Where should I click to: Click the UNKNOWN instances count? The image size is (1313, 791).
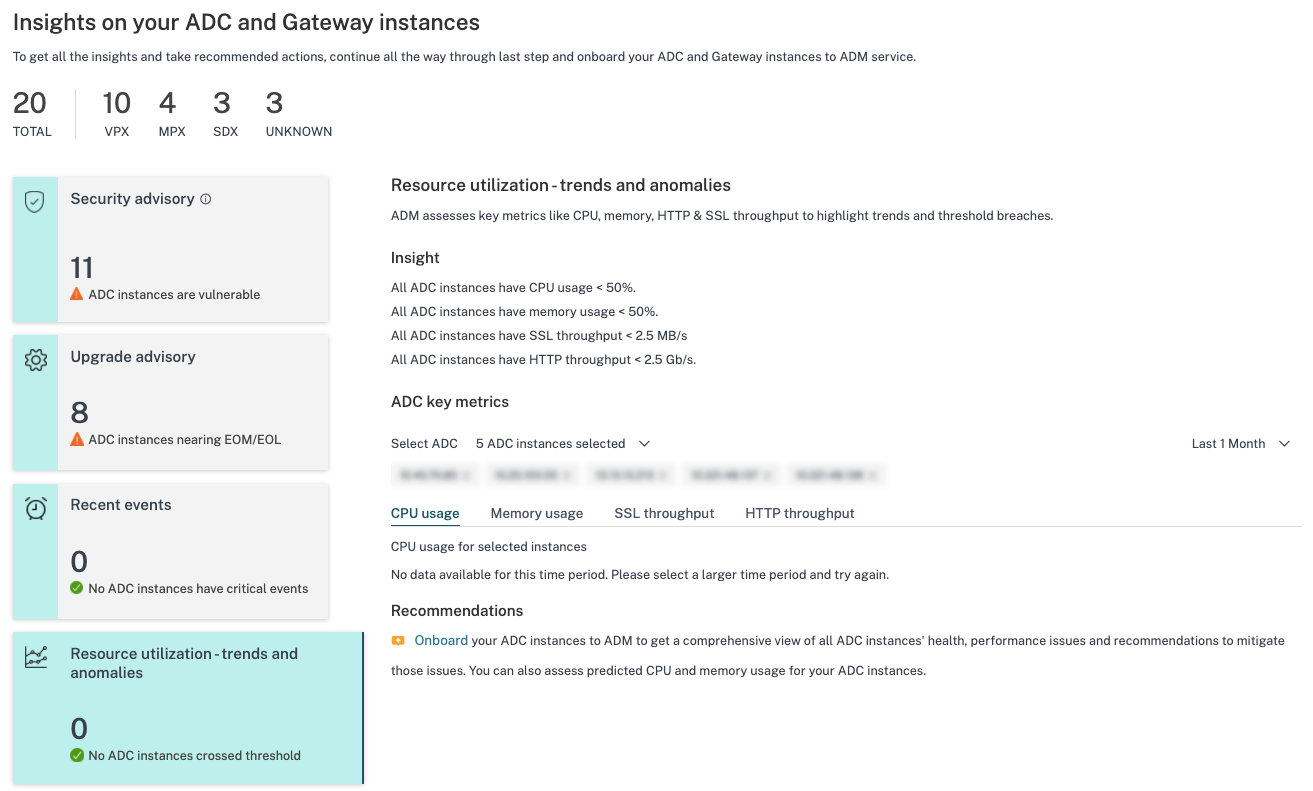(274, 103)
